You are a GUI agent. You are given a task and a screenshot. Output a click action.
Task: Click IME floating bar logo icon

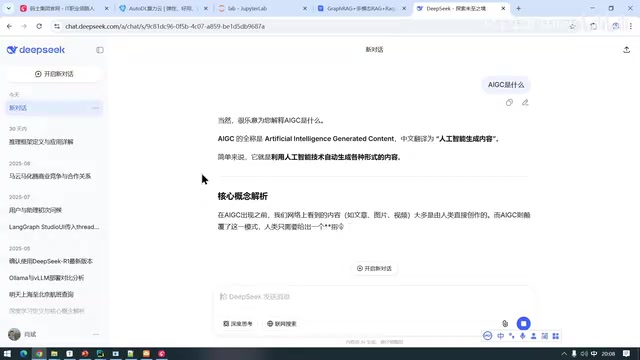click(487, 336)
